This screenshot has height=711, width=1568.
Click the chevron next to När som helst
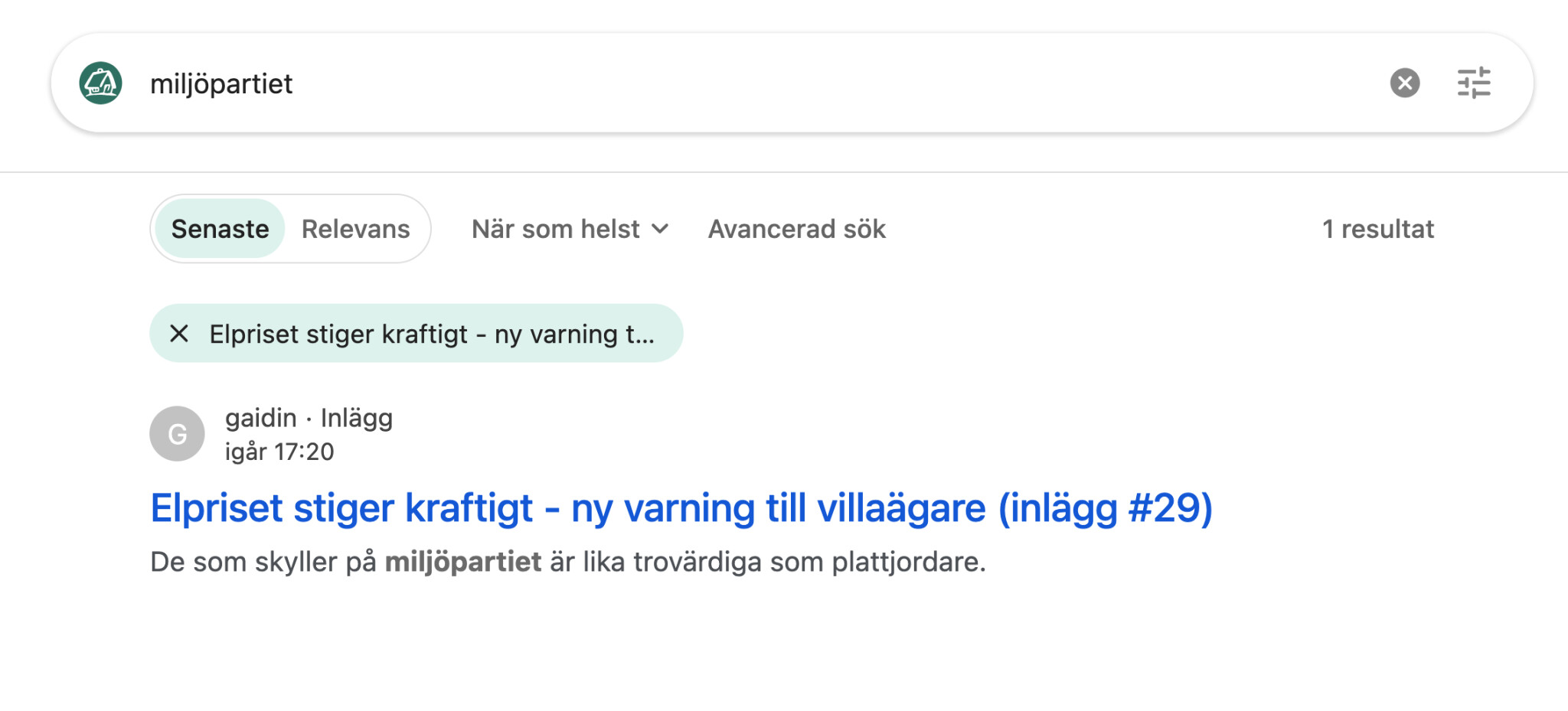660,229
